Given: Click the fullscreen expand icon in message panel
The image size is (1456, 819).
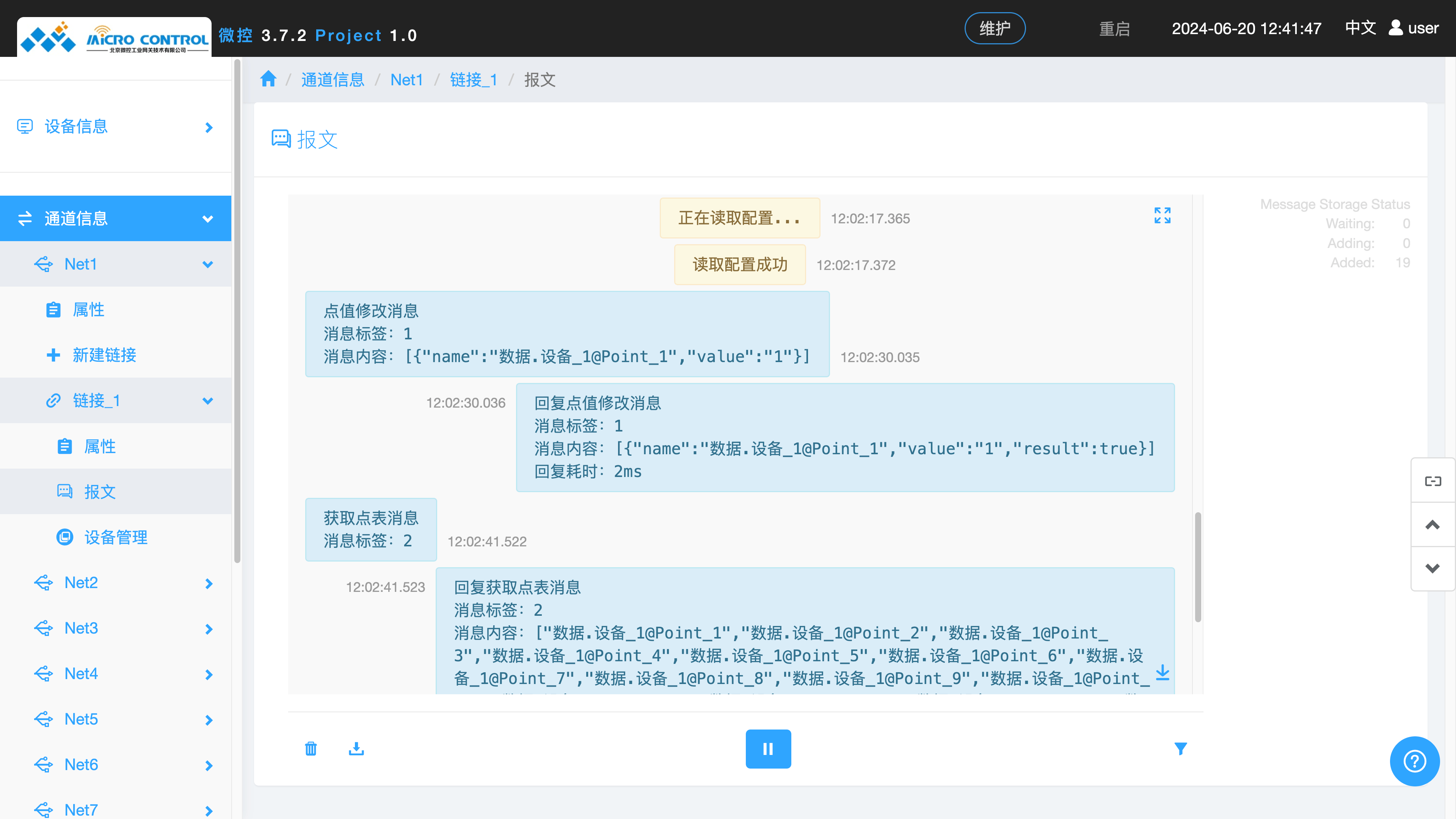Looking at the screenshot, I should 1162,215.
